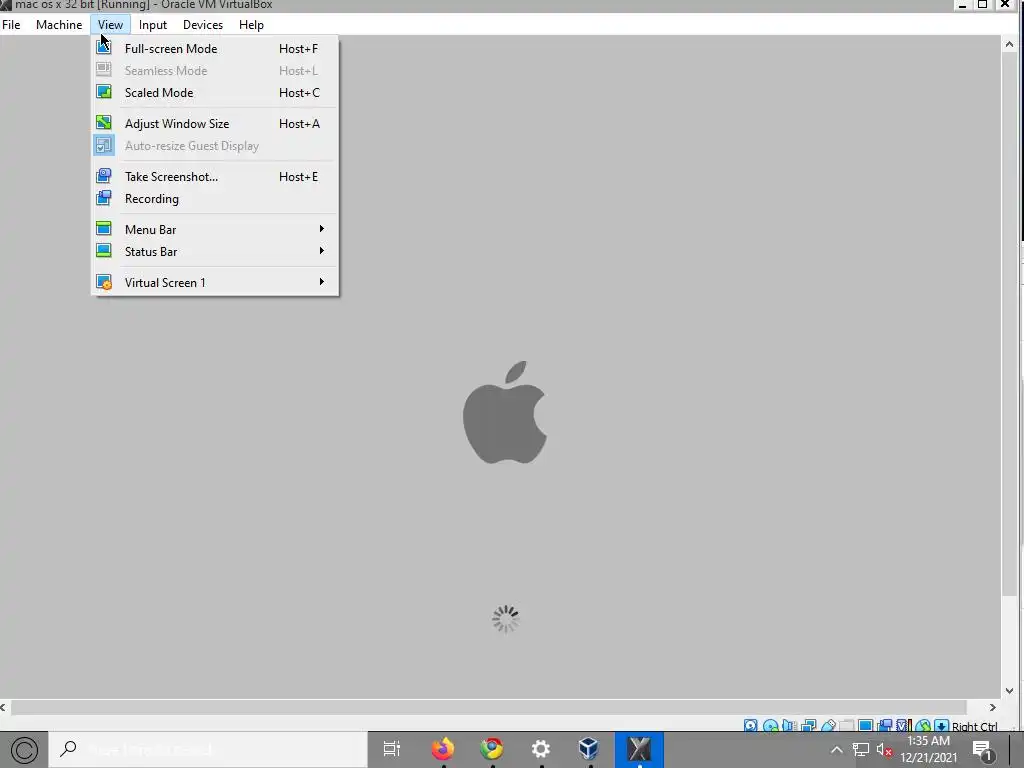Image resolution: width=1024 pixels, height=768 pixels.
Task: Click the horizontal scrollbar thumb
Action: click(488, 707)
